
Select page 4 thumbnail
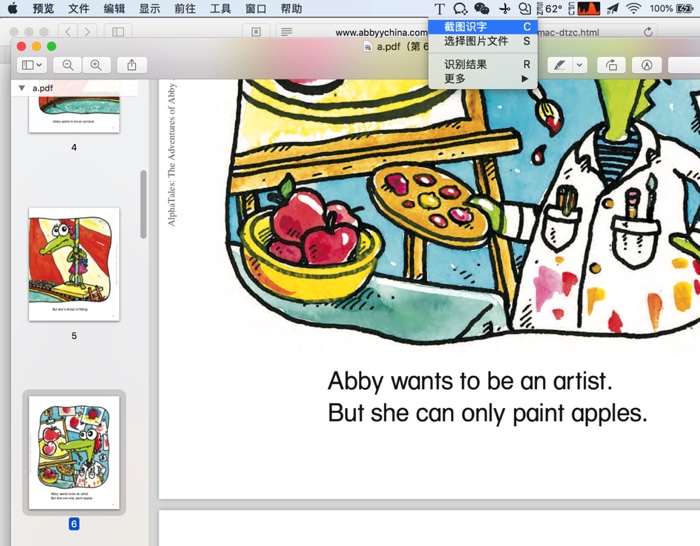point(74,114)
